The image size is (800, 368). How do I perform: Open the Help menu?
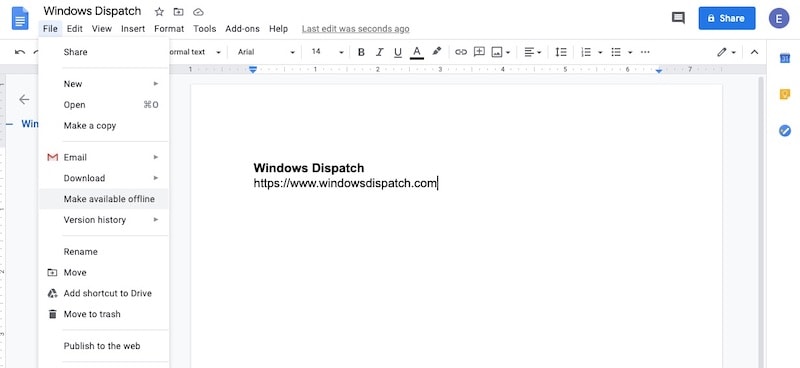pyautogui.click(x=279, y=29)
